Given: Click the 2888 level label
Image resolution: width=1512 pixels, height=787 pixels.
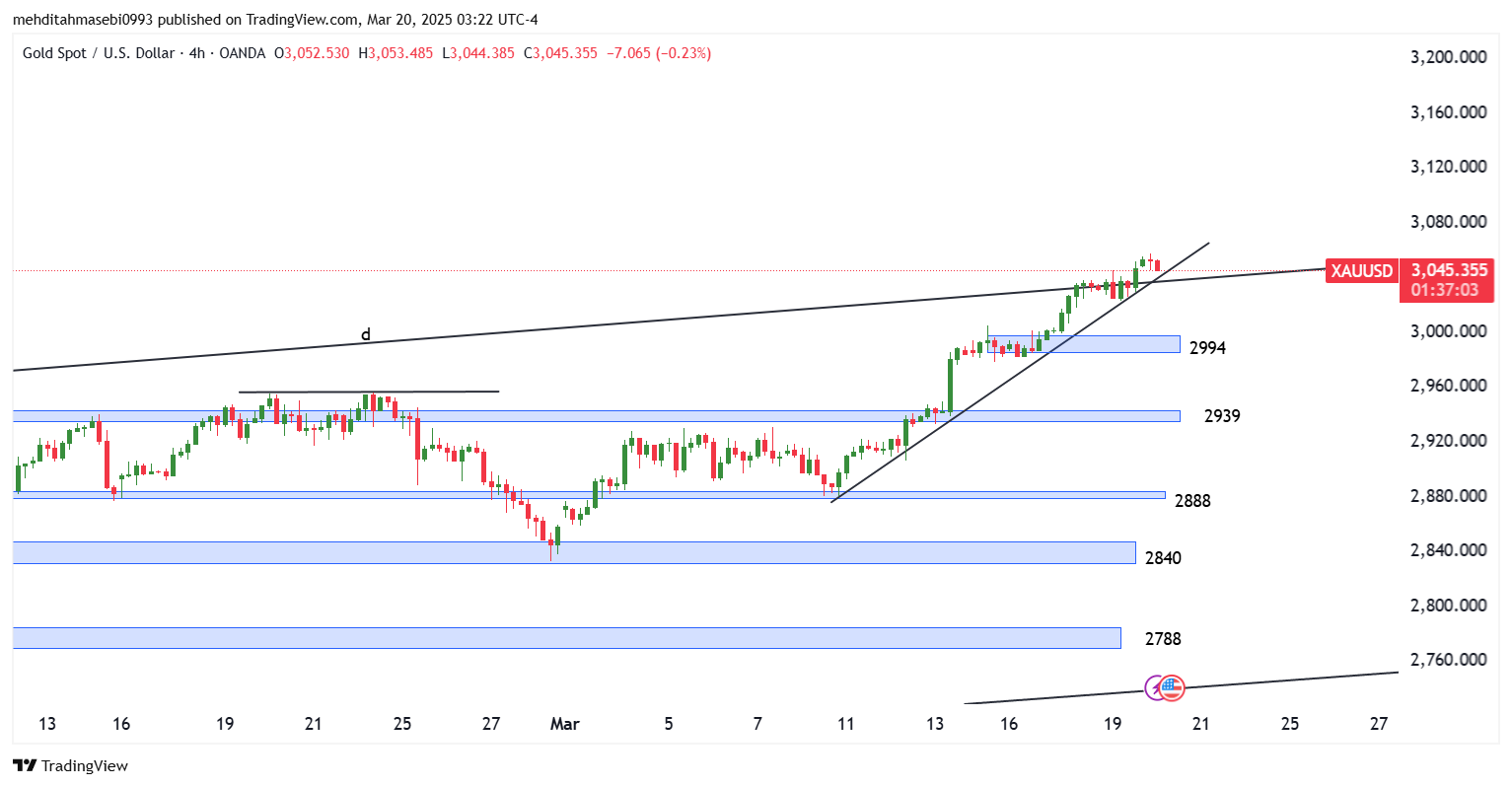Looking at the screenshot, I should [1192, 501].
